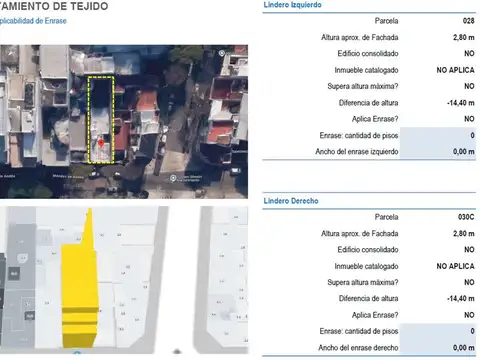Screen dimensions: 480x360
Task: Select 'NO APLICA' value in Lindero Derecho
Action: click(x=455, y=266)
